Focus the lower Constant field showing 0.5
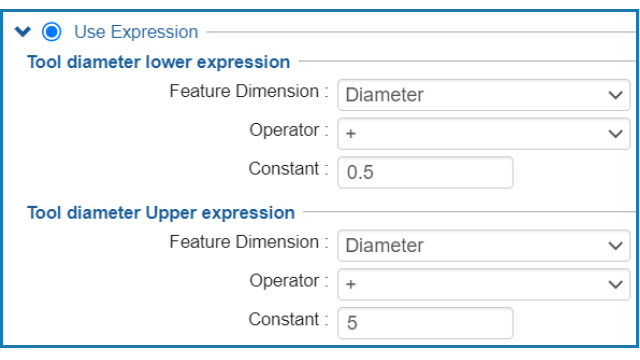This screenshot has width=640, height=360. tap(425, 172)
